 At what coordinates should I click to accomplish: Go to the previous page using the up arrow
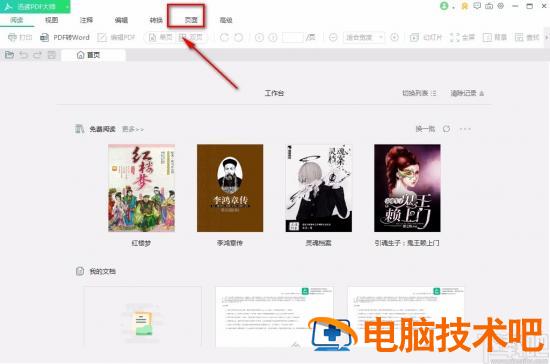click(259, 37)
